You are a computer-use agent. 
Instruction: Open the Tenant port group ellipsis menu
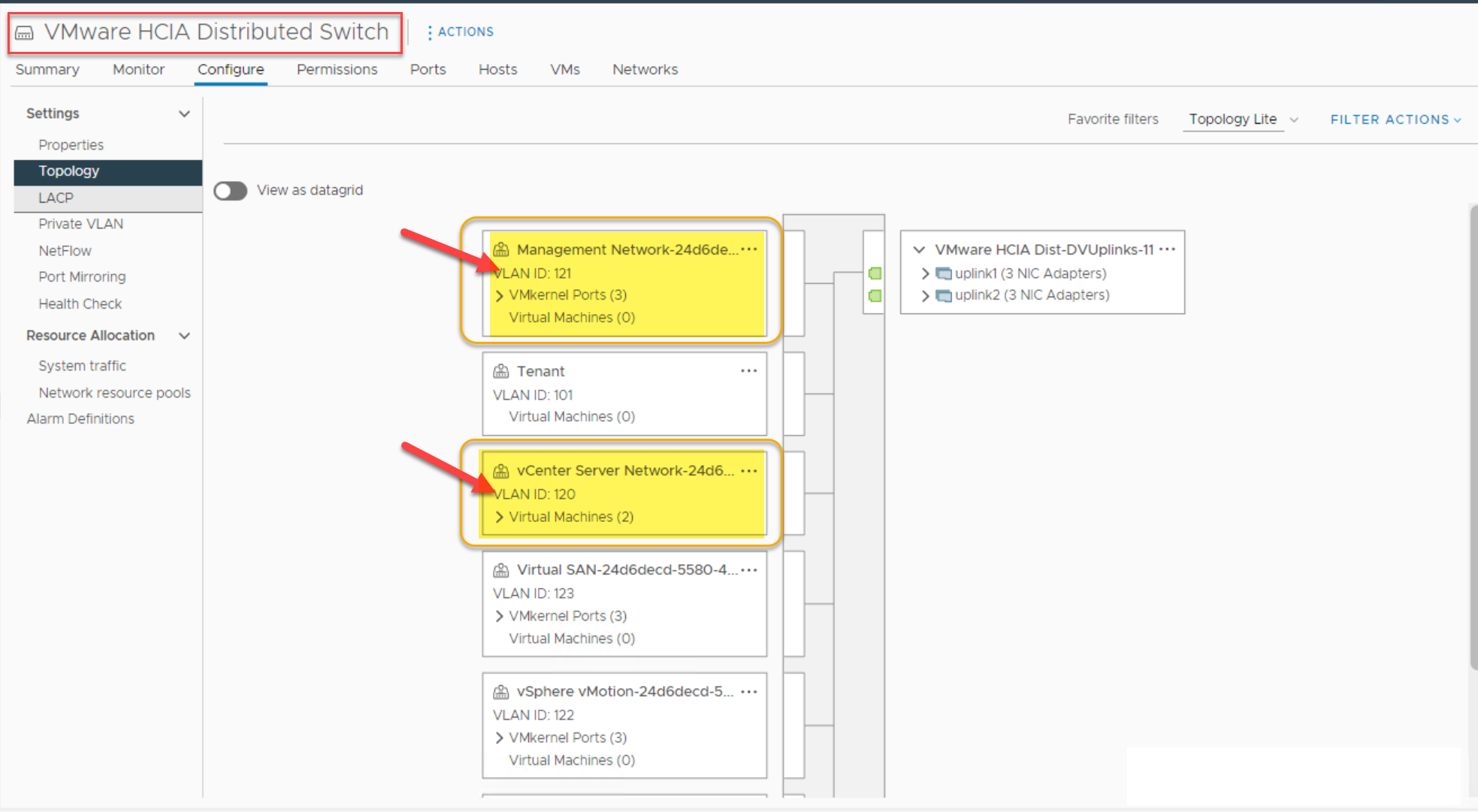(748, 371)
